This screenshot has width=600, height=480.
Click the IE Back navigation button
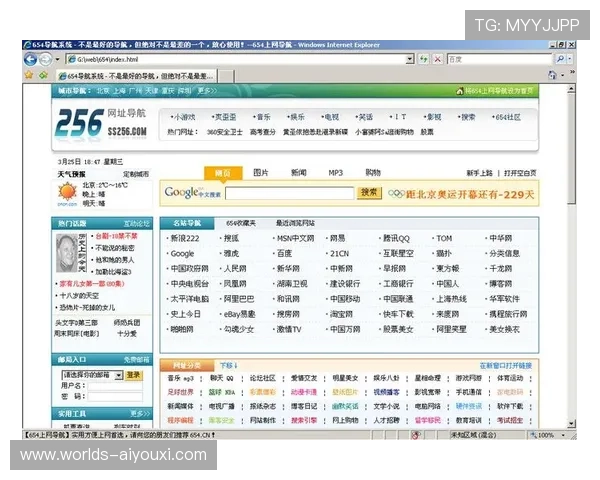pyautogui.click(x=30, y=59)
